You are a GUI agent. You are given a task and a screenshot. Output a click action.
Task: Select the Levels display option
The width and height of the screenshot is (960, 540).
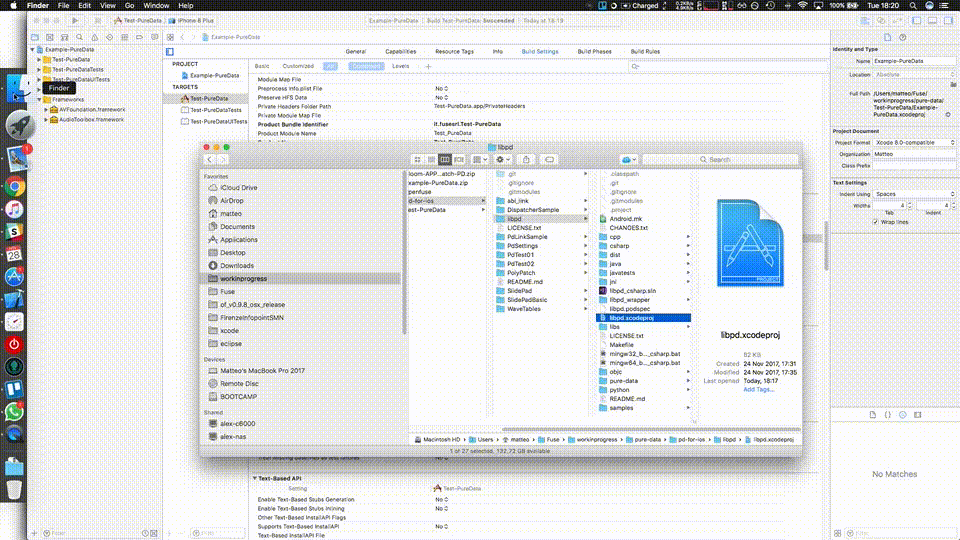pyautogui.click(x=400, y=66)
